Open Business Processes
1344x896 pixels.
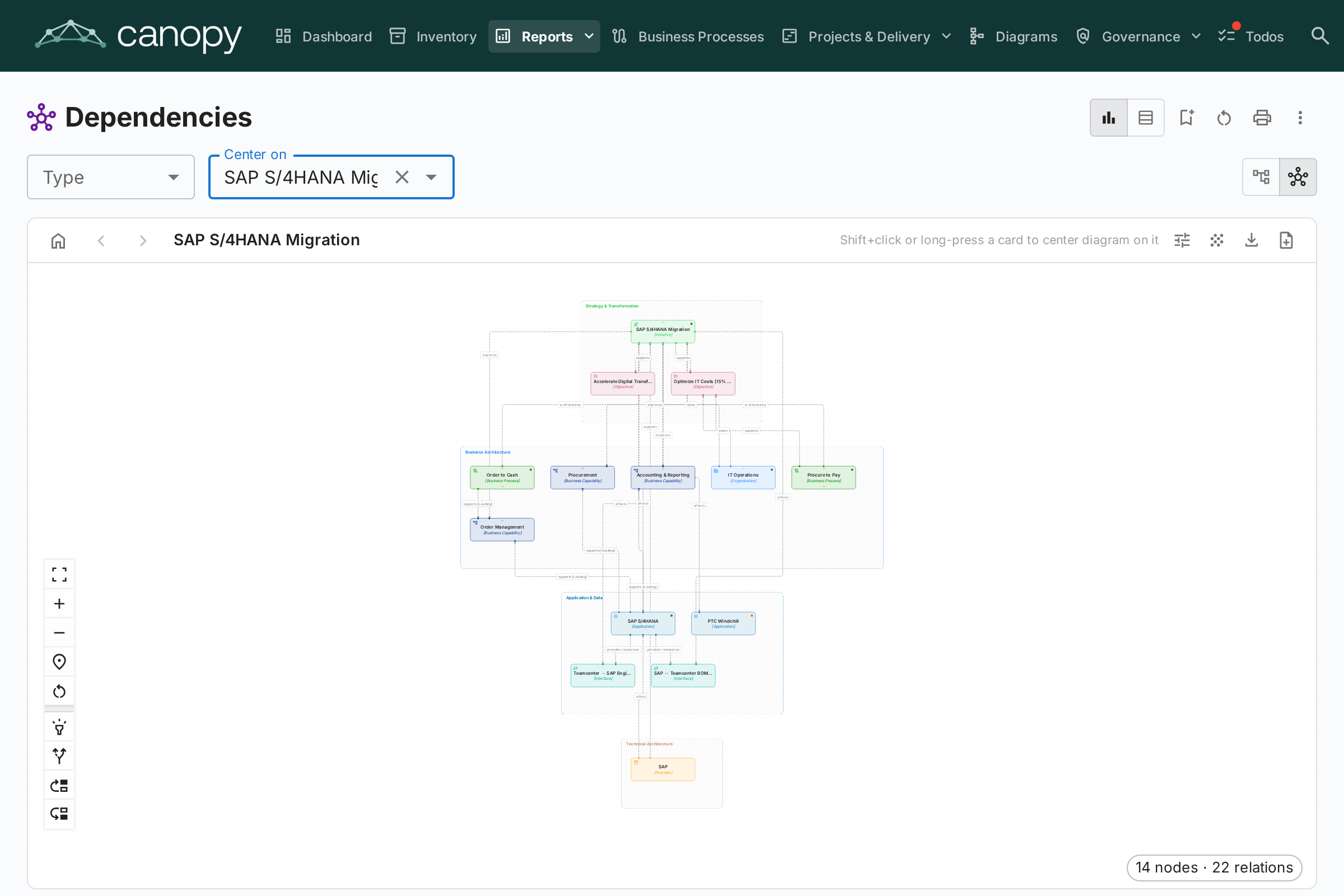click(688, 36)
